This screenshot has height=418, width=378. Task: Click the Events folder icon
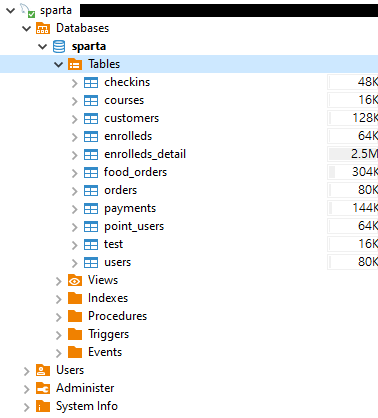coord(75,352)
